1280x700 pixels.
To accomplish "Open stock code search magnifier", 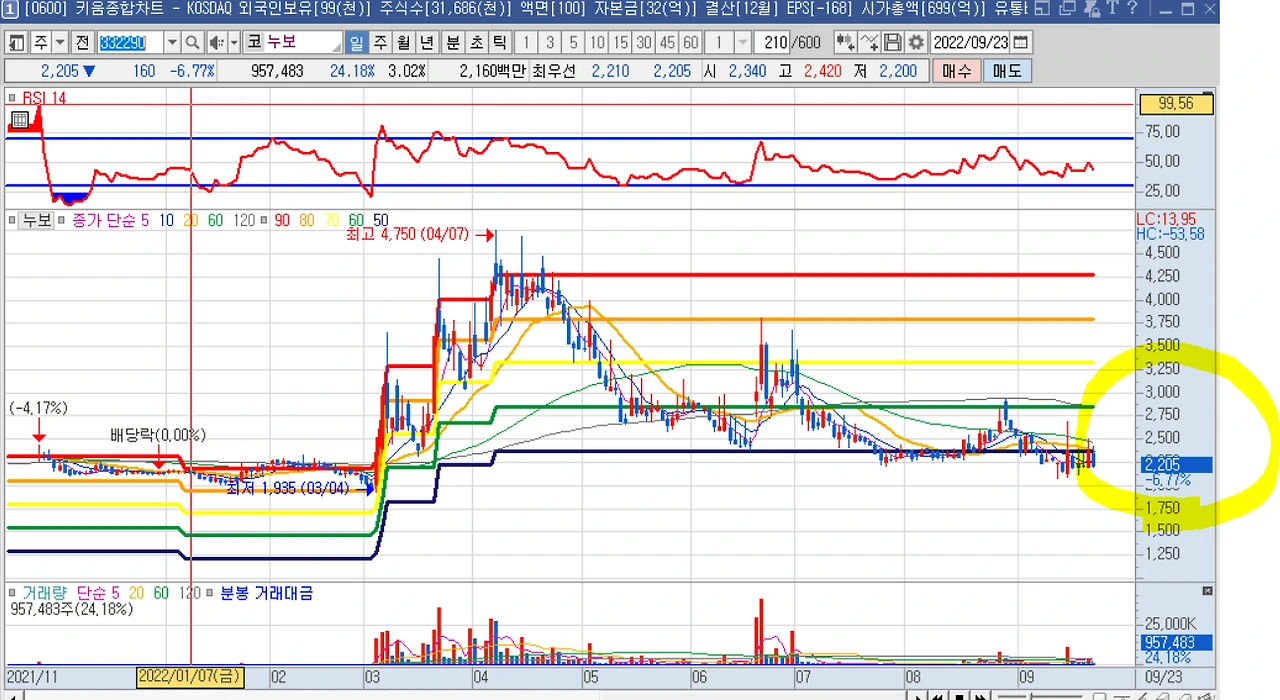I will 193,43.
